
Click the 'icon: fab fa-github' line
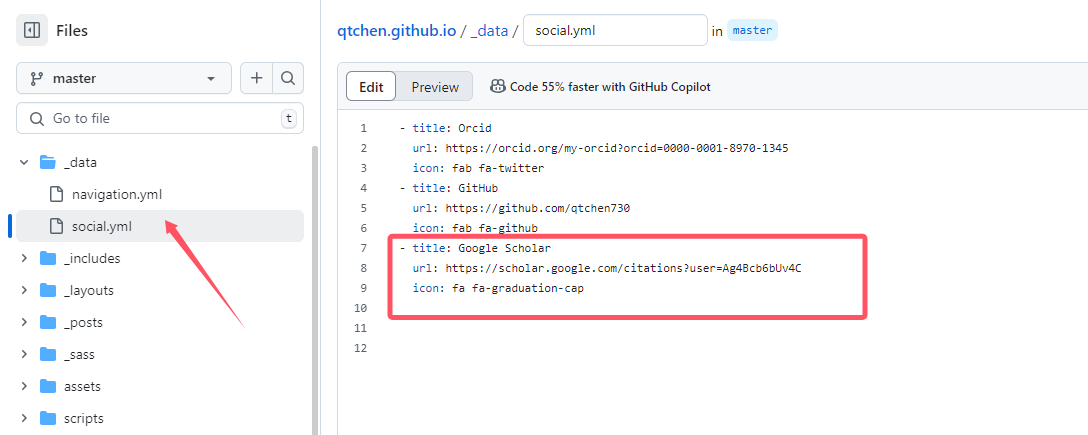click(x=475, y=228)
